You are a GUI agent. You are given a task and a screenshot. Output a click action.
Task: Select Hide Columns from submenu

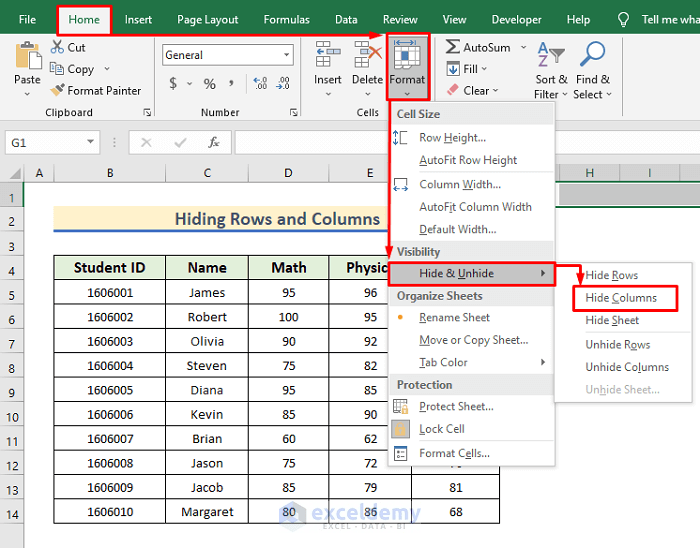(621, 298)
